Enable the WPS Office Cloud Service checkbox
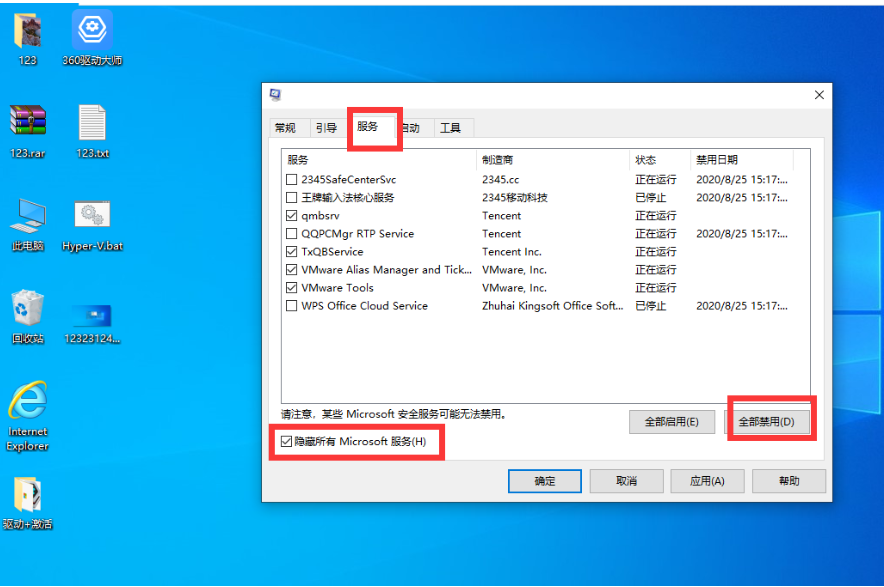Viewport: 884px width, 587px height. coord(291,306)
